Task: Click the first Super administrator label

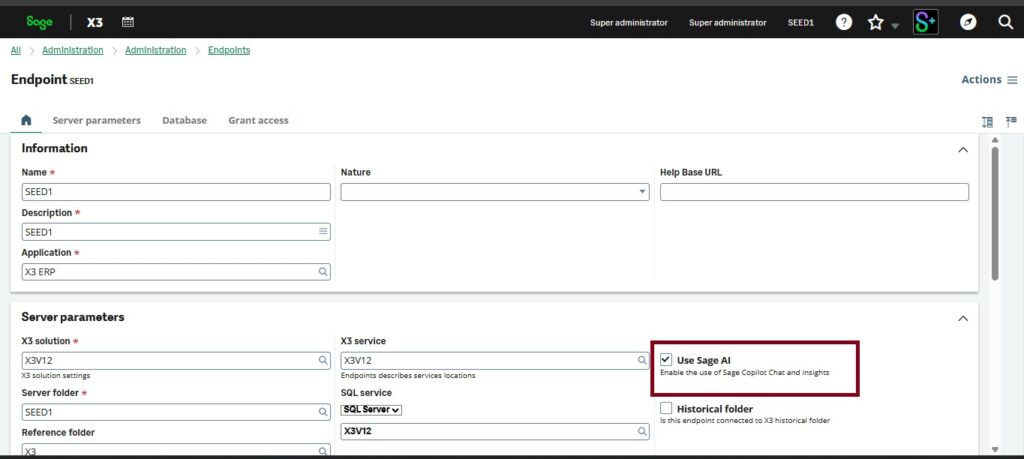Action: pyautogui.click(x=629, y=23)
